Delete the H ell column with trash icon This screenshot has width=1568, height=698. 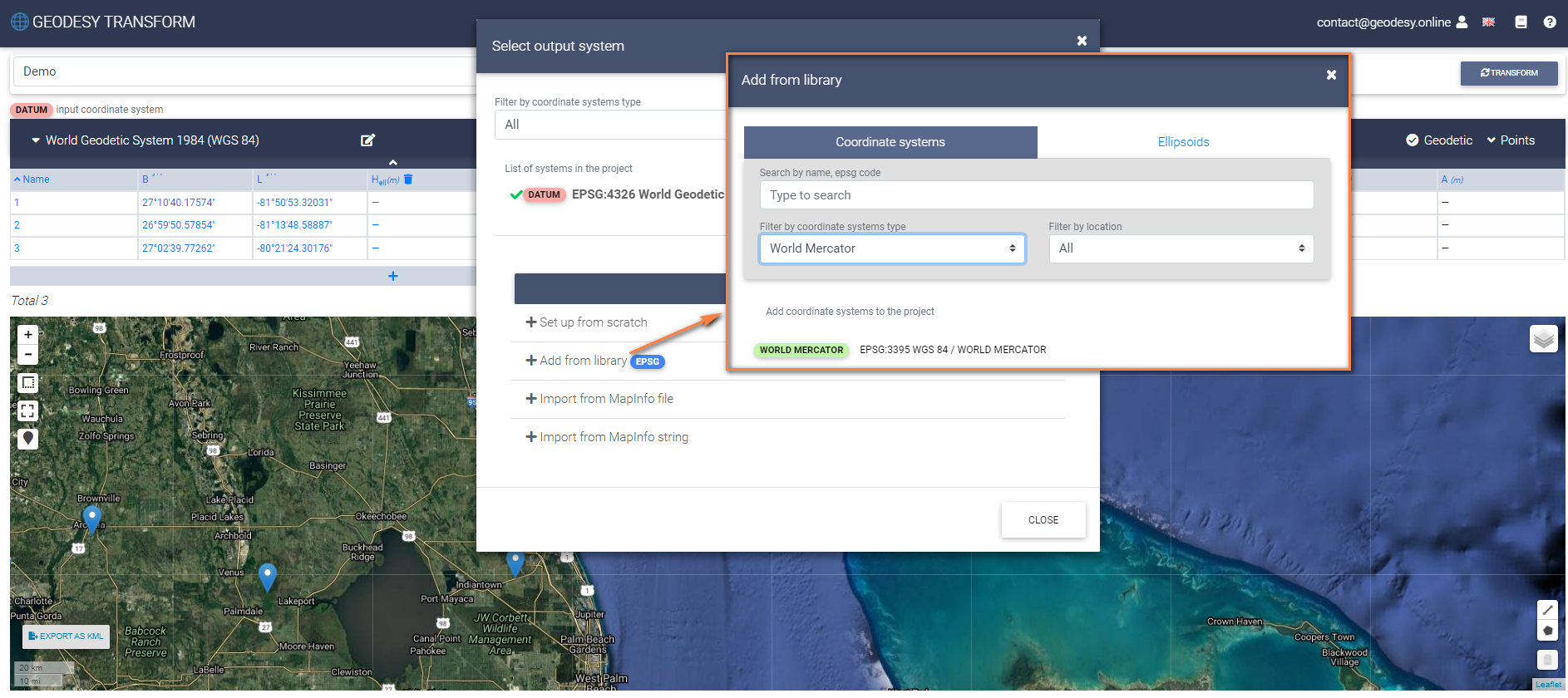click(408, 179)
